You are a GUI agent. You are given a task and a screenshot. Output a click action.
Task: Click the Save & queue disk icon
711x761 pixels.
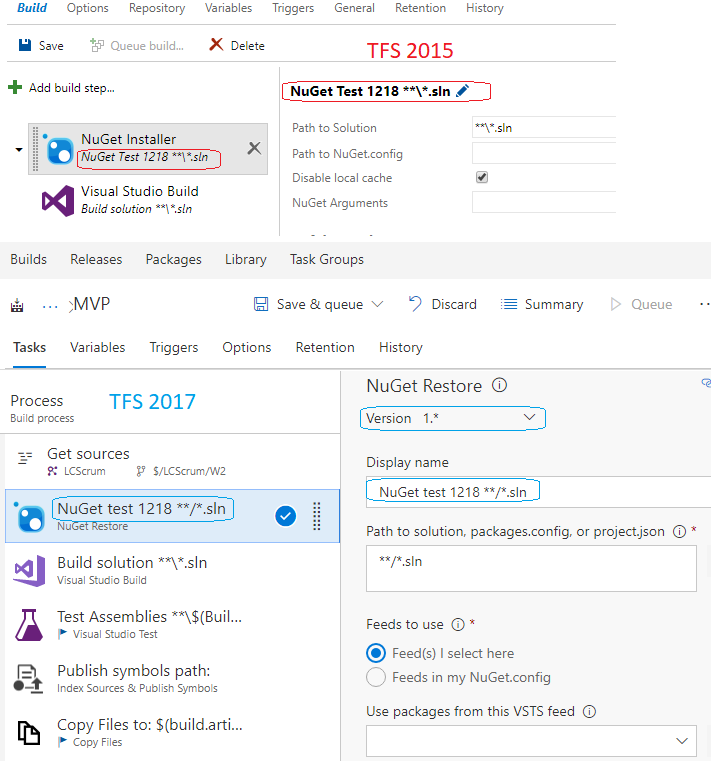(x=261, y=304)
